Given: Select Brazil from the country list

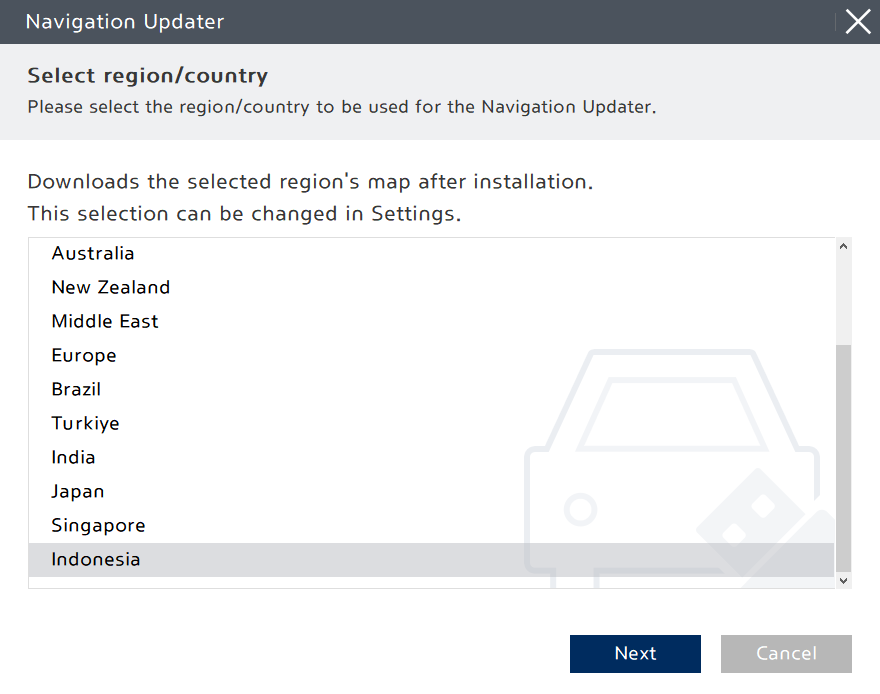Looking at the screenshot, I should (x=76, y=390).
